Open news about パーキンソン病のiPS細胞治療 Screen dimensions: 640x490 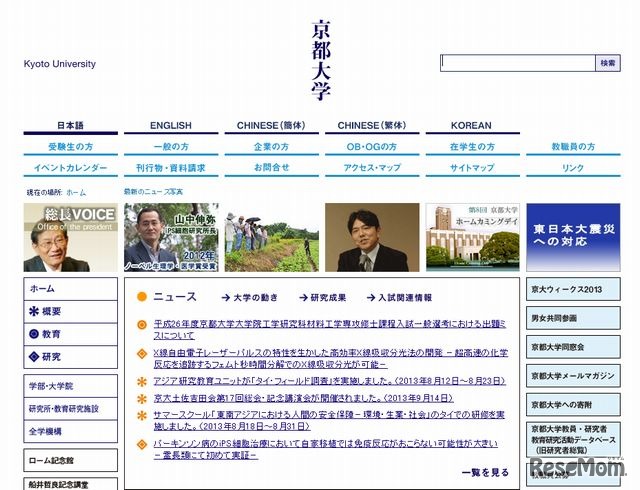[326, 449]
